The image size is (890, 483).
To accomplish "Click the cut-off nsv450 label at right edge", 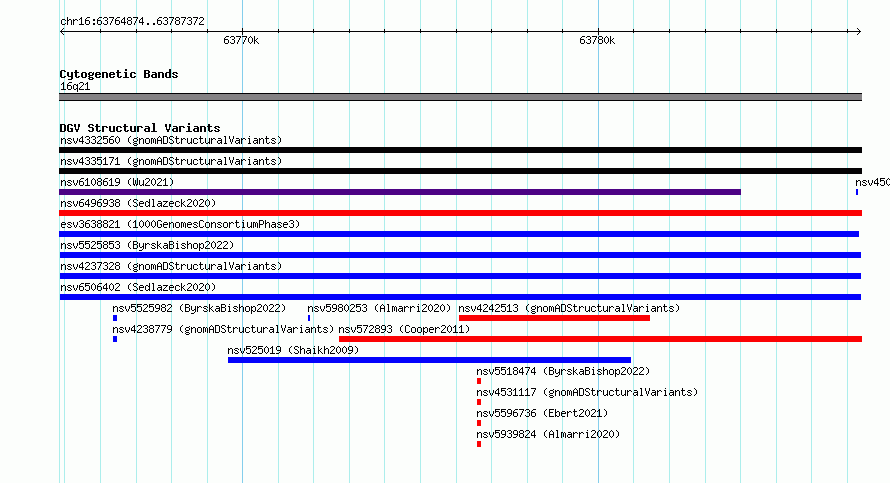I will tap(872, 182).
